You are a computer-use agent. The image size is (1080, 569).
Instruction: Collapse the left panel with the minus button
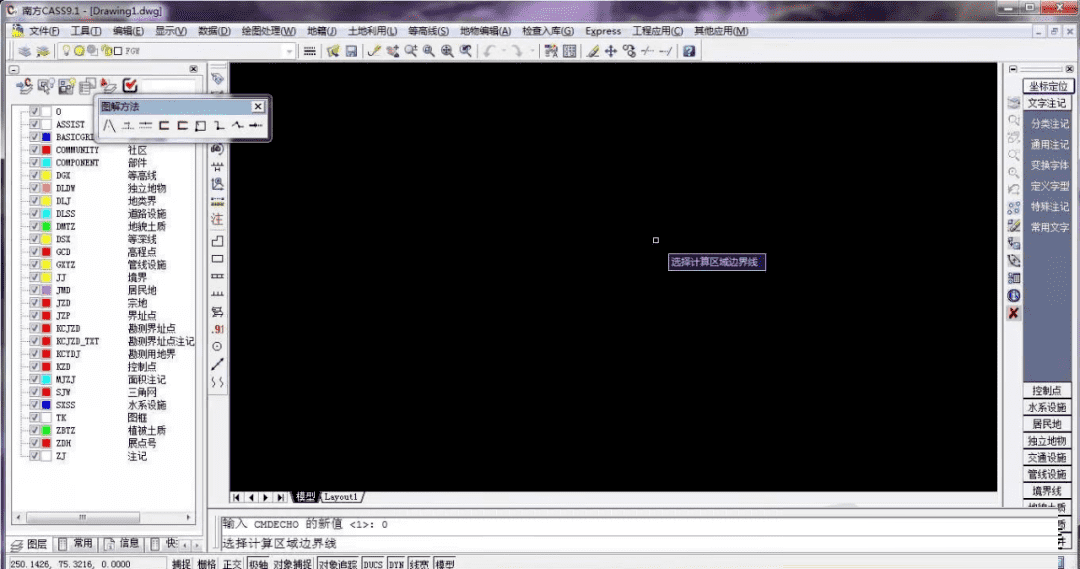pyautogui.click(x=14, y=70)
